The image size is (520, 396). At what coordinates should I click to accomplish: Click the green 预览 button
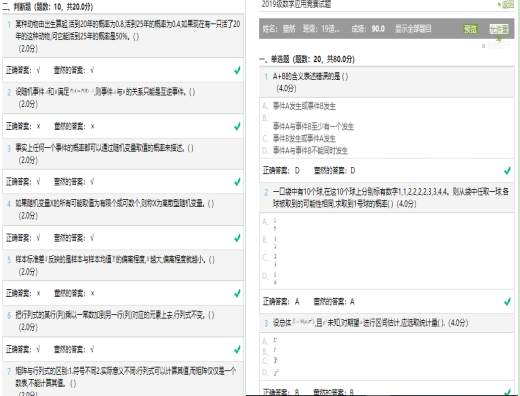[x=470, y=29]
